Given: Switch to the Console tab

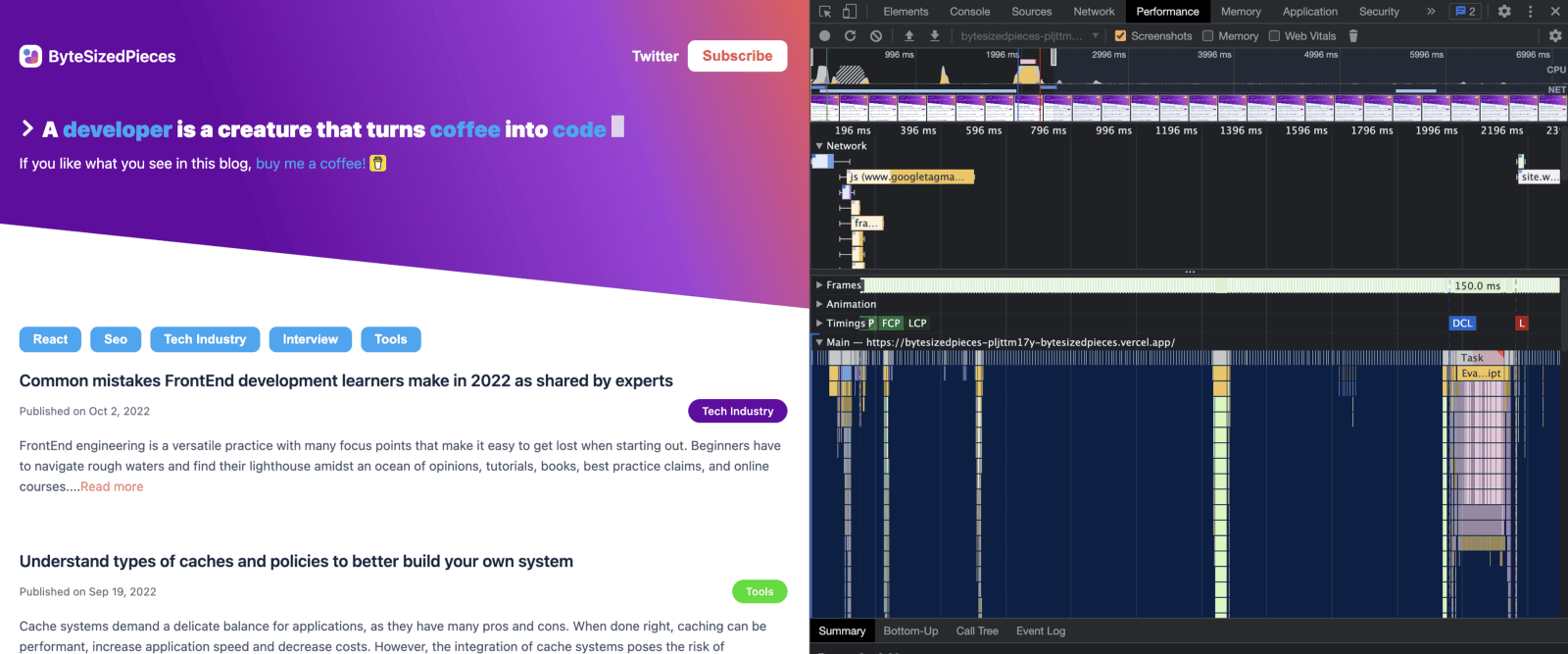Looking at the screenshot, I should pyautogui.click(x=969, y=12).
